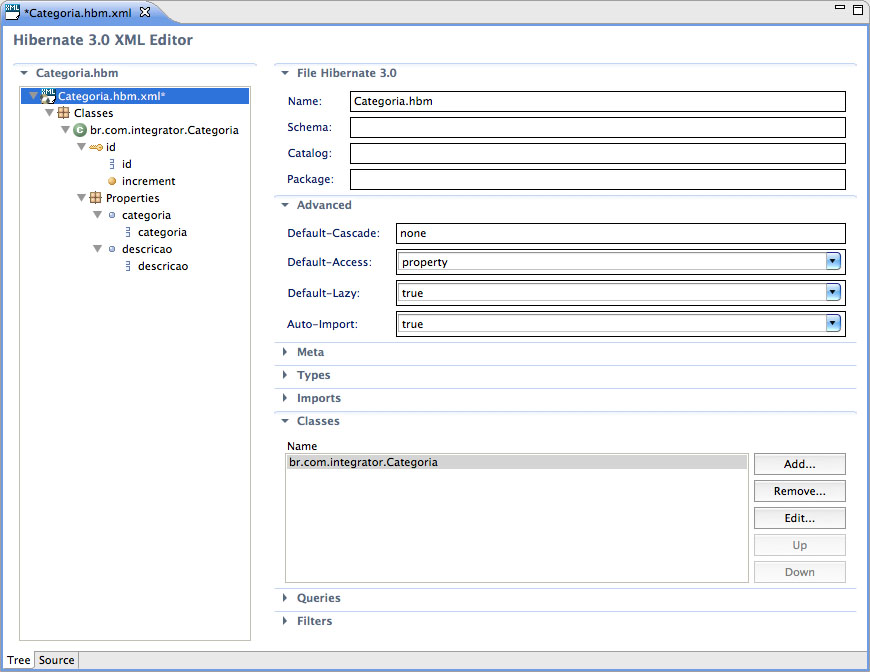Image resolution: width=870 pixels, height=672 pixels.
Task: Focus the Package input field
Action: click(x=598, y=179)
